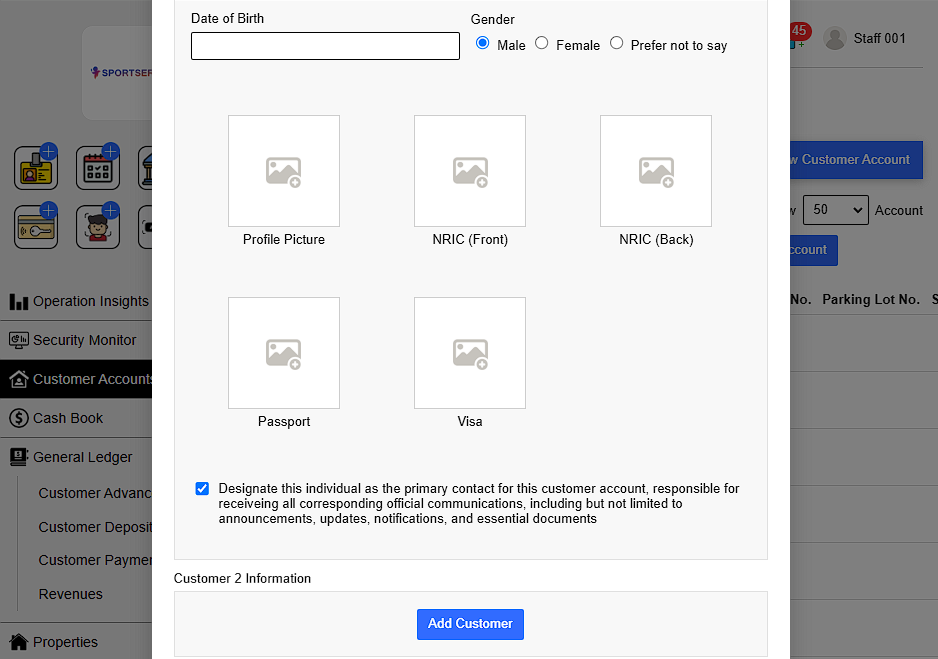Click the Staff 001 user profile
This screenshot has width=938, height=659.
(x=865, y=38)
